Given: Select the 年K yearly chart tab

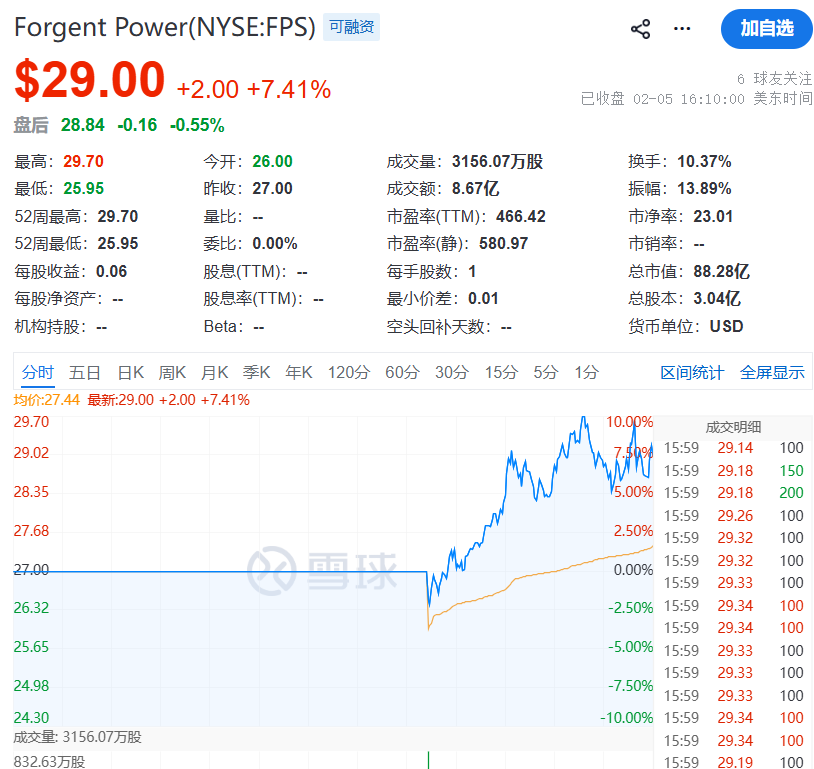Looking at the screenshot, I should (299, 373).
